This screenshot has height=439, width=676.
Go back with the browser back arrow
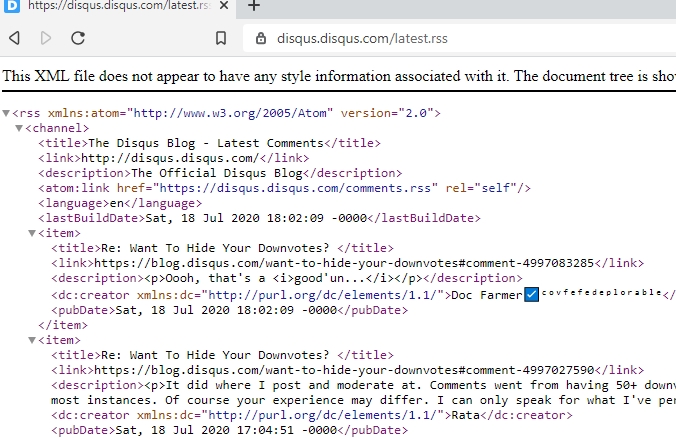pos(15,38)
